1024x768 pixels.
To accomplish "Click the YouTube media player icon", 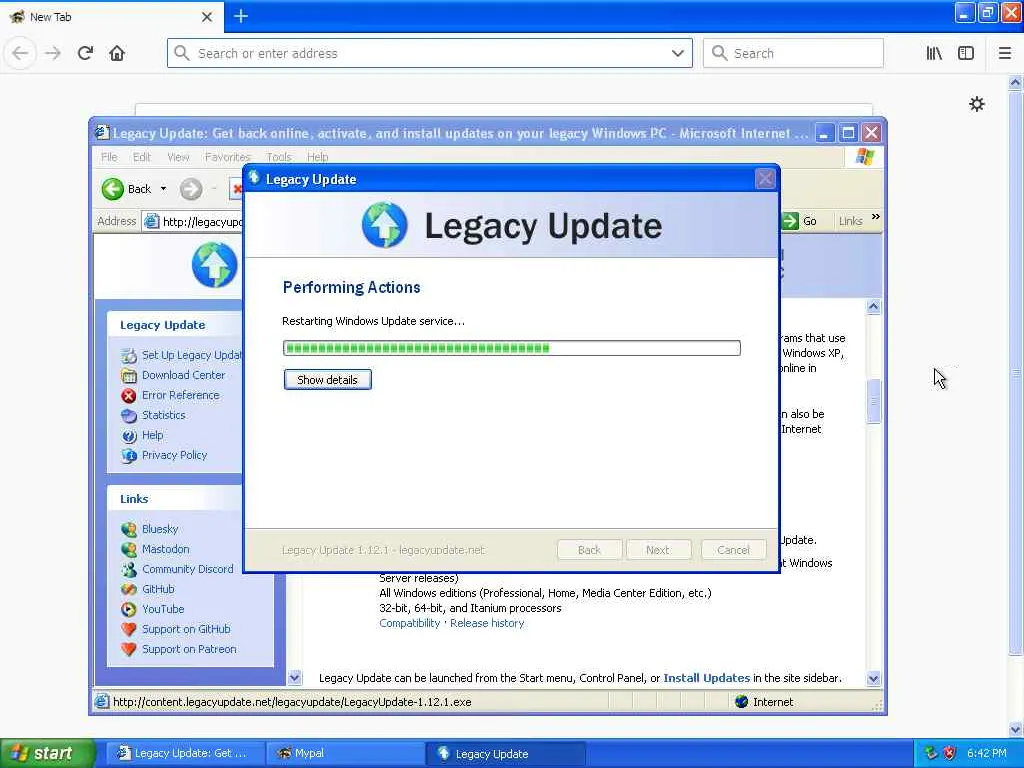I will pyautogui.click(x=129, y=609).
